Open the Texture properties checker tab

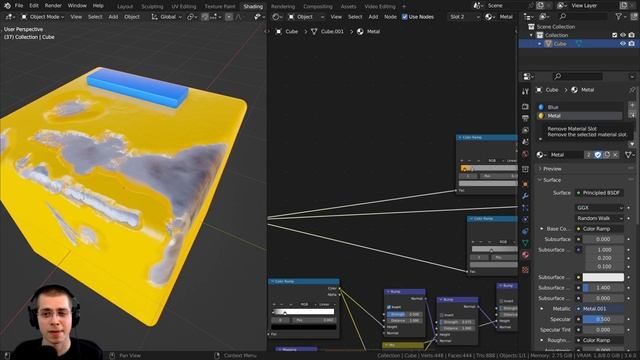click(525, 270)
